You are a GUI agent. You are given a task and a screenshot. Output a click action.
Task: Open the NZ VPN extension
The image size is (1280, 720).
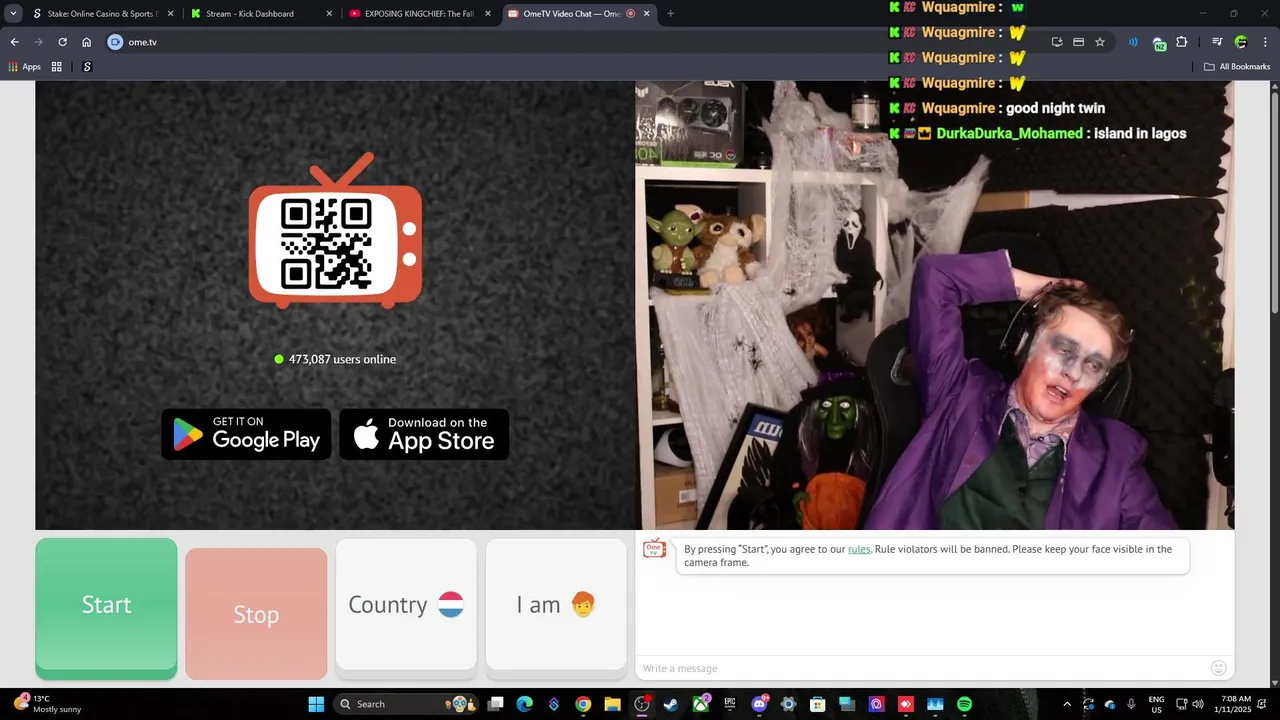(x=1159, y=43)
